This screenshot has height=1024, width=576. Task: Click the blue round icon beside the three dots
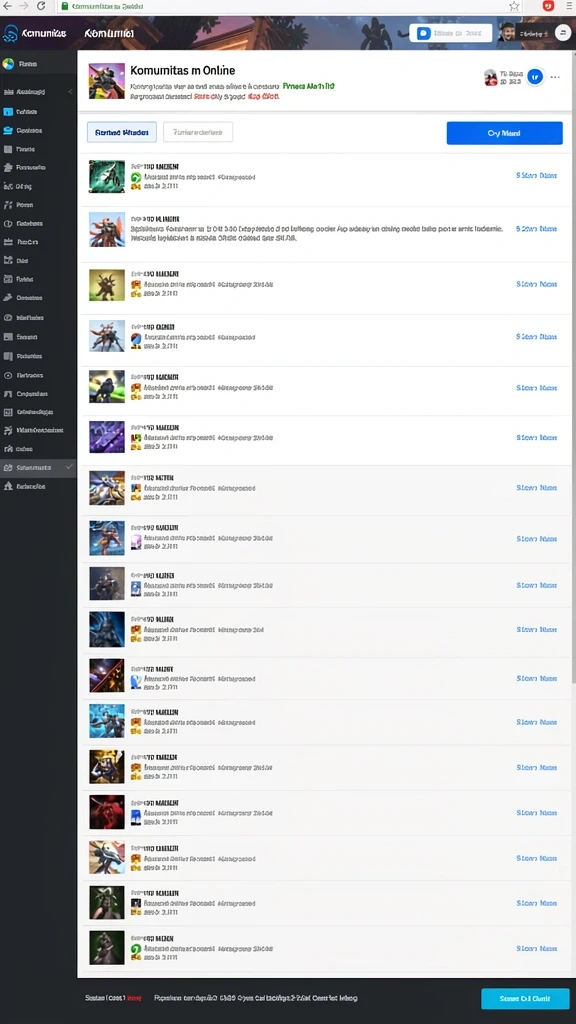tap(536, 77)
